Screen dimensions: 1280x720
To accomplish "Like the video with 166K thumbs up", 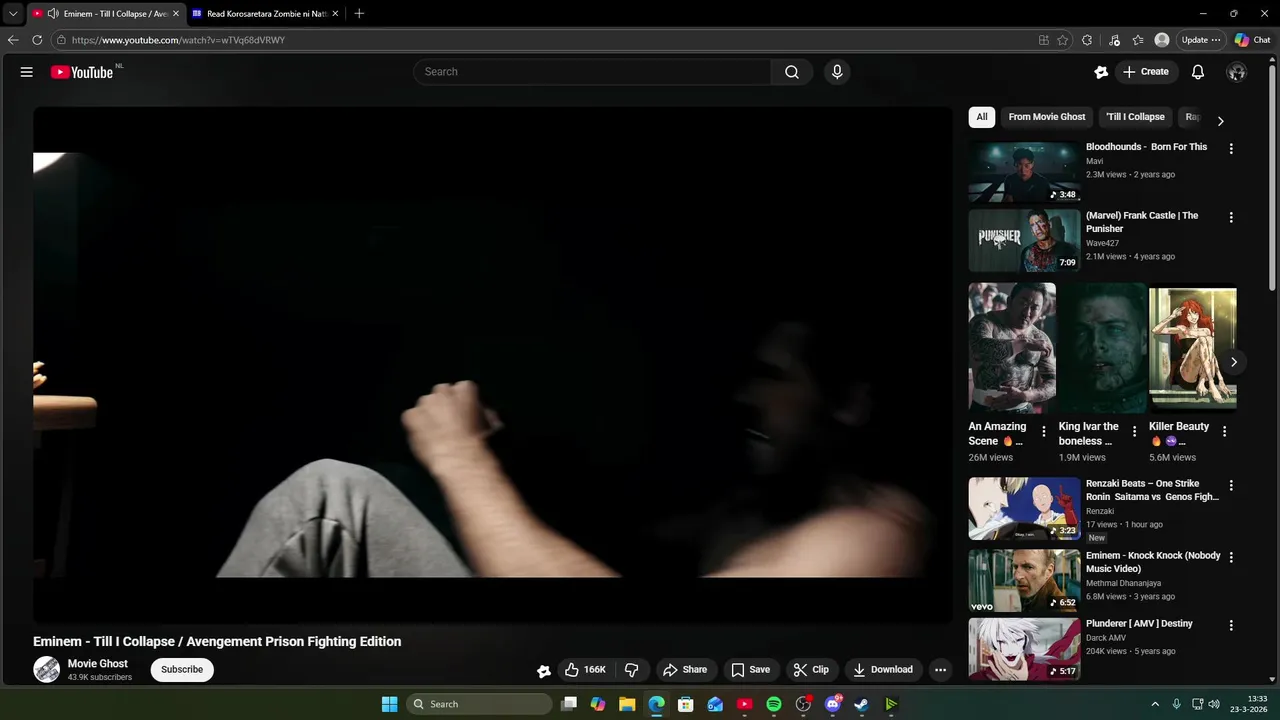I will (585, 670).
